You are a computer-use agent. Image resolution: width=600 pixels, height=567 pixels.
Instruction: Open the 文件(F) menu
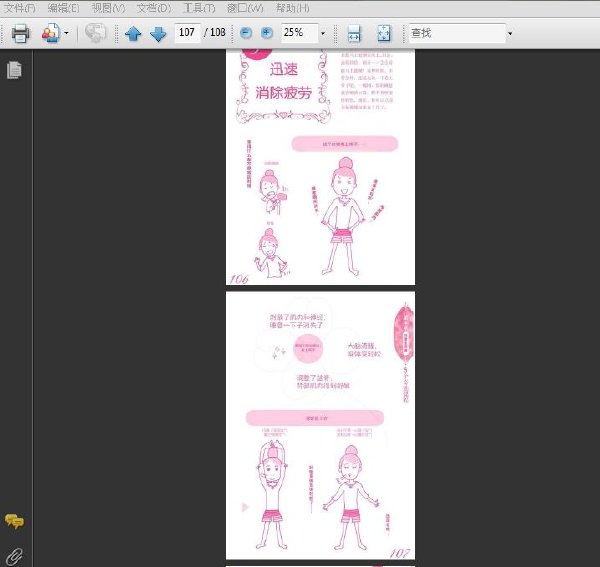(x=19, y=8)
